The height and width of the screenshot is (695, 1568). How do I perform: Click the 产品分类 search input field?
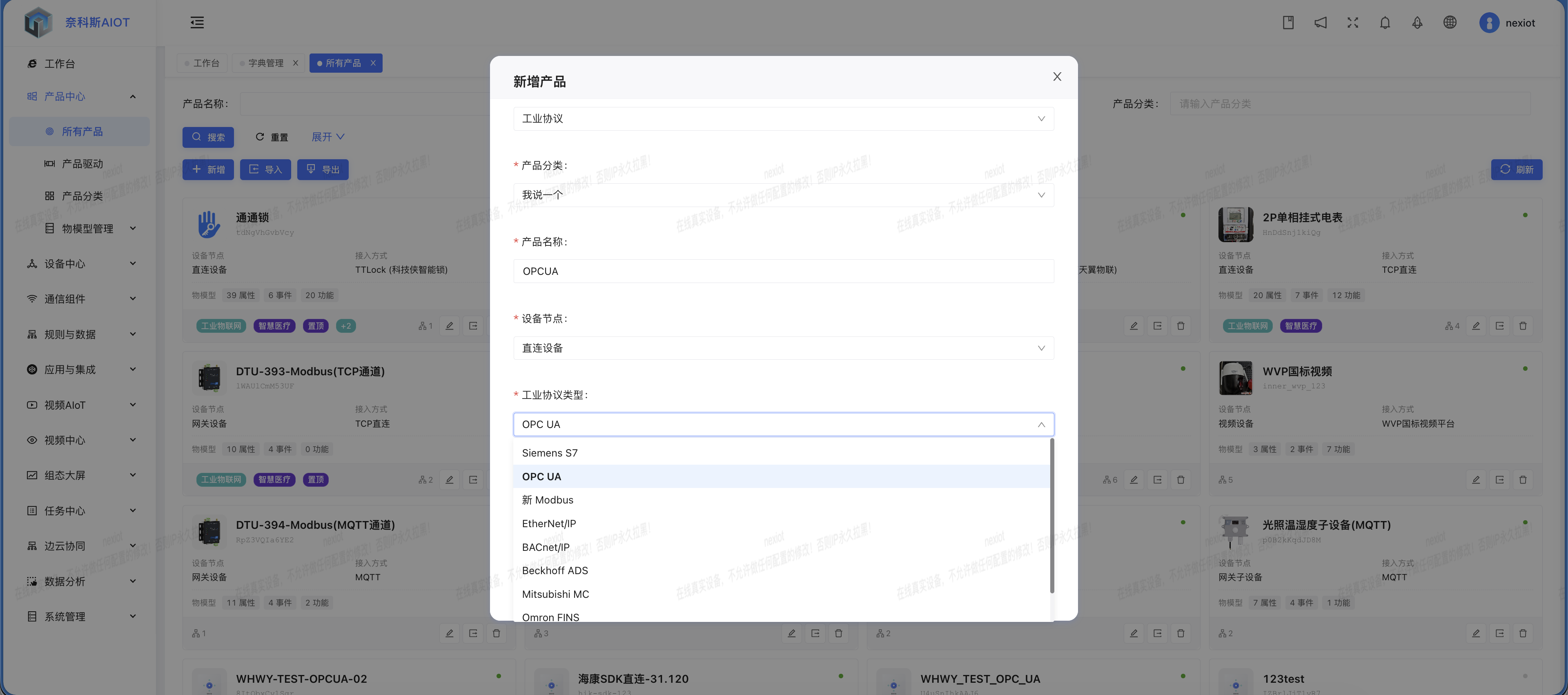1350,103
